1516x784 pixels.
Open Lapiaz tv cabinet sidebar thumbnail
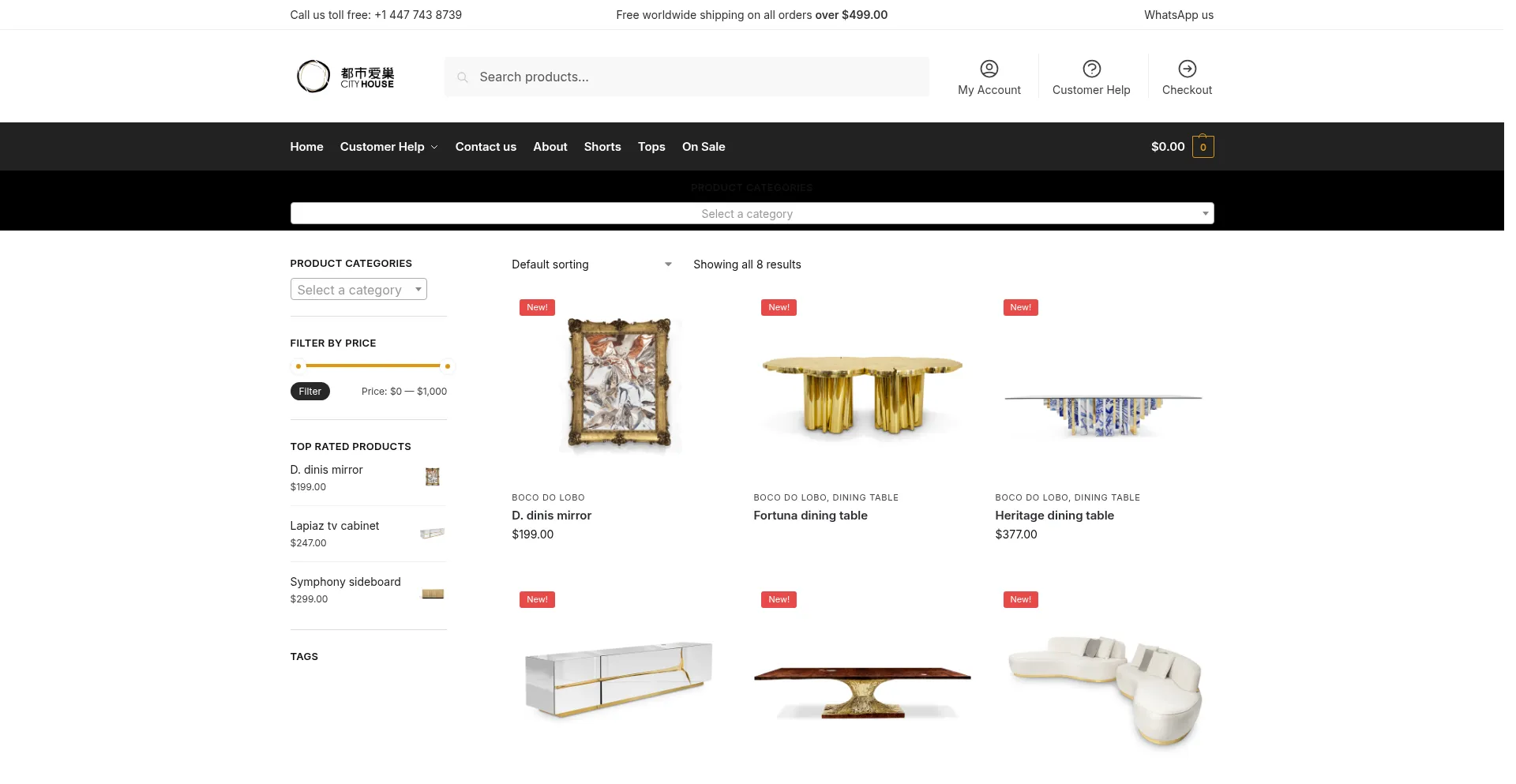pos(433,533)
